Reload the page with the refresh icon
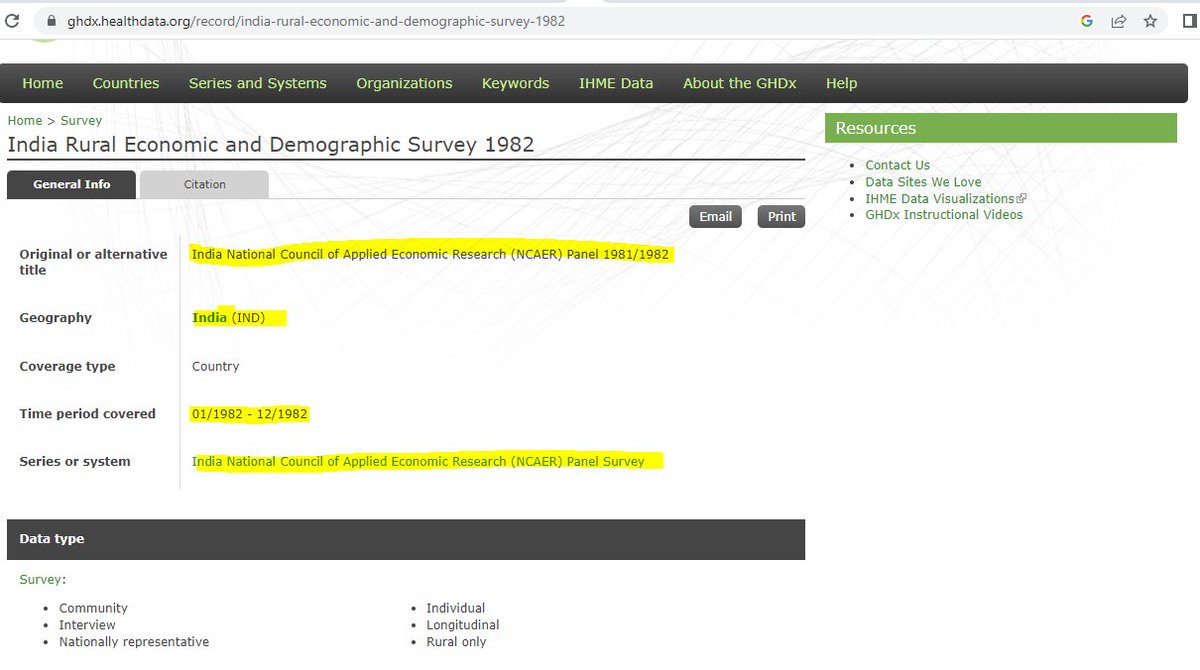 pyautogui.click(x=11, y=20)
